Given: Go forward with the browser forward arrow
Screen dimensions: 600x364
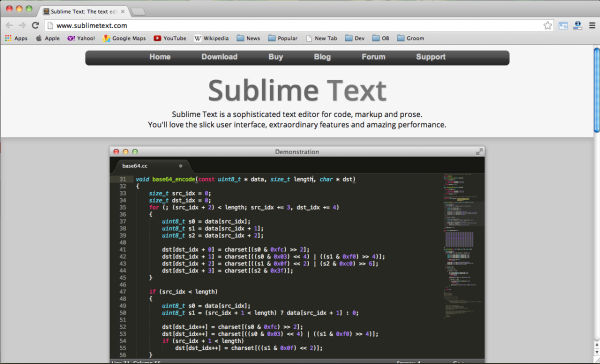Looking at the screenshot, I should 22,25.
